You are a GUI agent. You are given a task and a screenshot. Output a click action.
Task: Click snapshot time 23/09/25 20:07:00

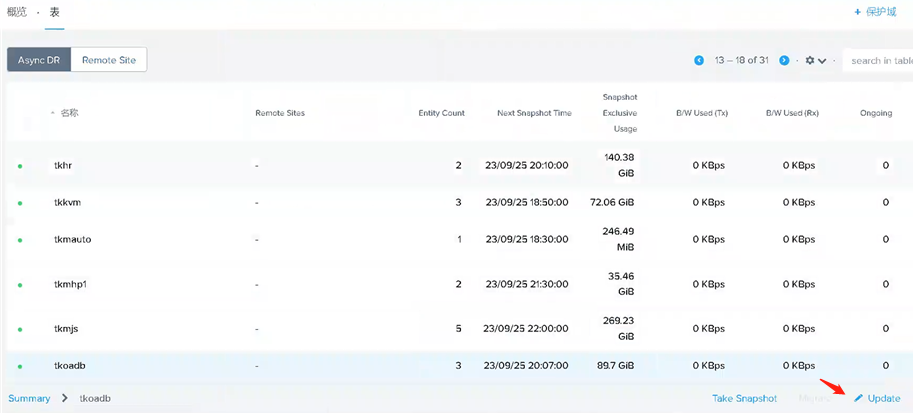[526, 366]
